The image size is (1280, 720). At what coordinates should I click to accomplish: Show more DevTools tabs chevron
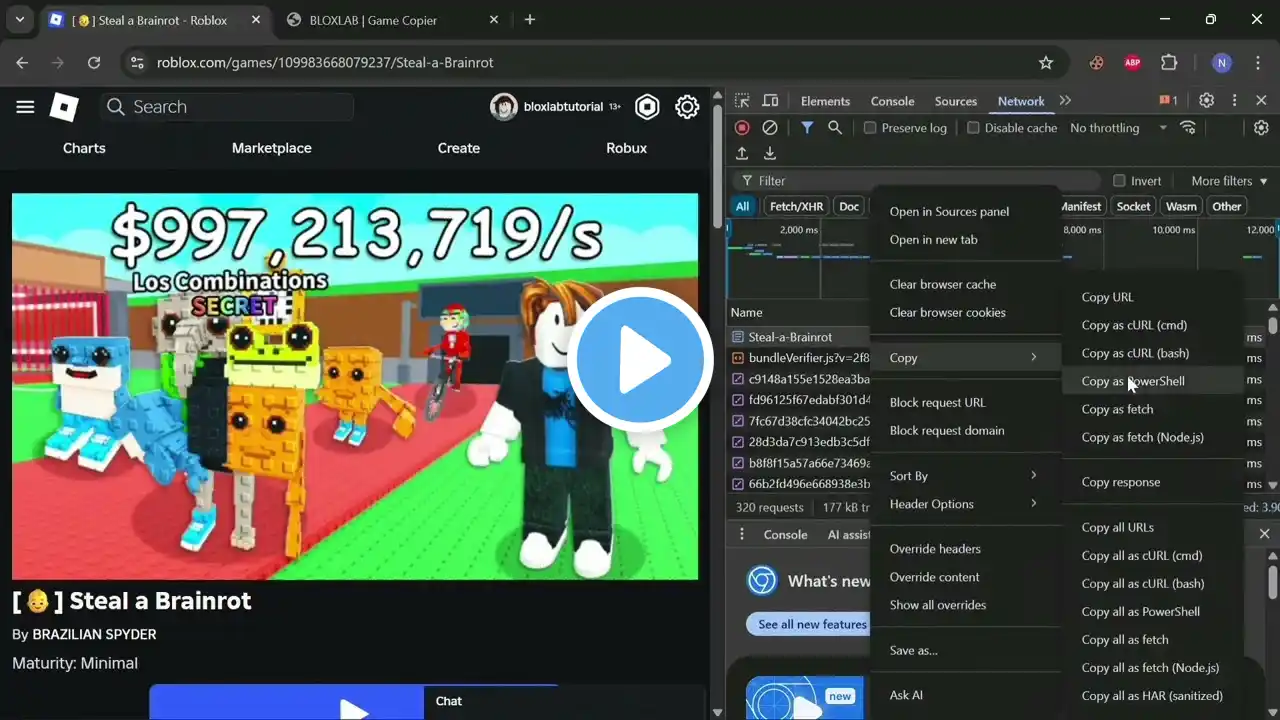[1065, 101]
